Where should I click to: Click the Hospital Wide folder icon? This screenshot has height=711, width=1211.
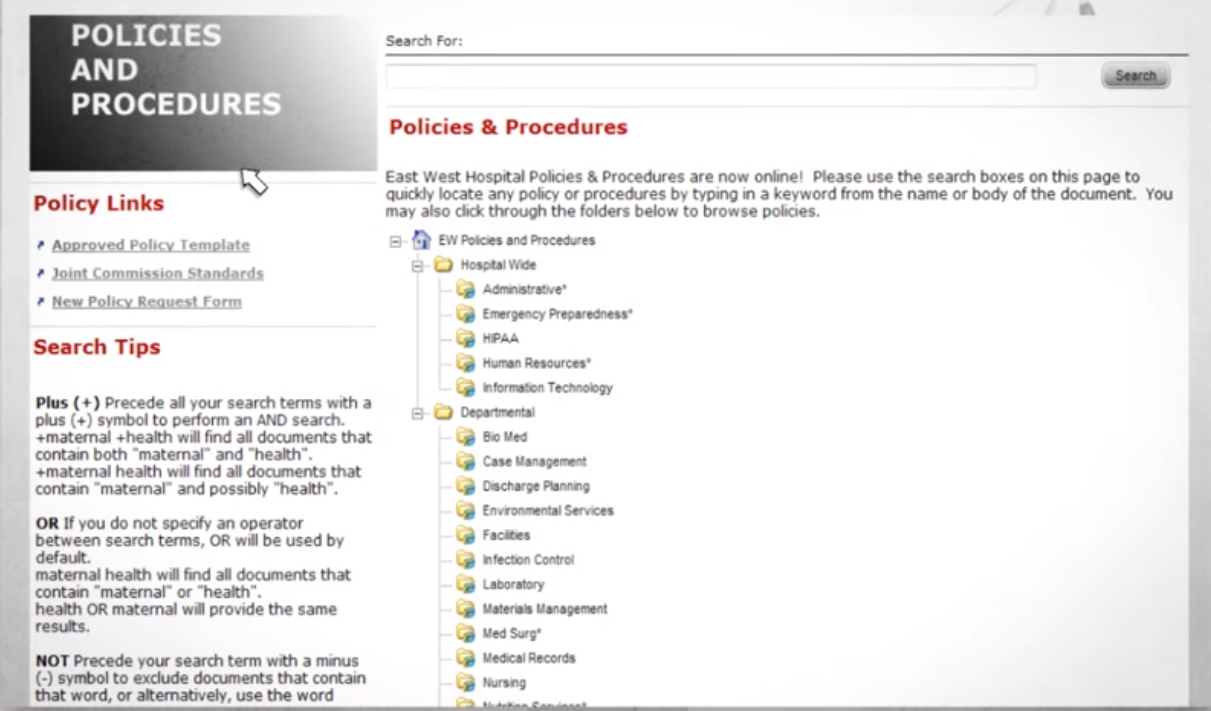coord(443,265)
